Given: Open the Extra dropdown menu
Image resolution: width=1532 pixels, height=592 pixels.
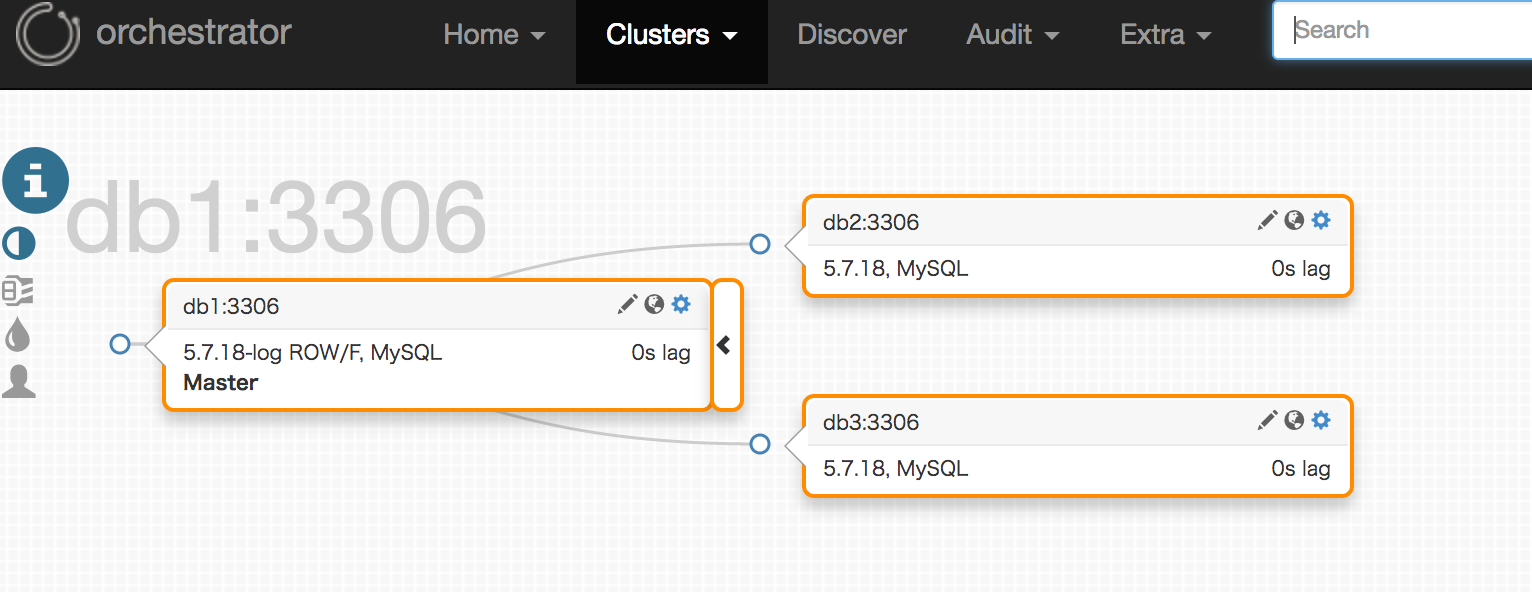Looking at the screenshot, I should coord(1165,35).
